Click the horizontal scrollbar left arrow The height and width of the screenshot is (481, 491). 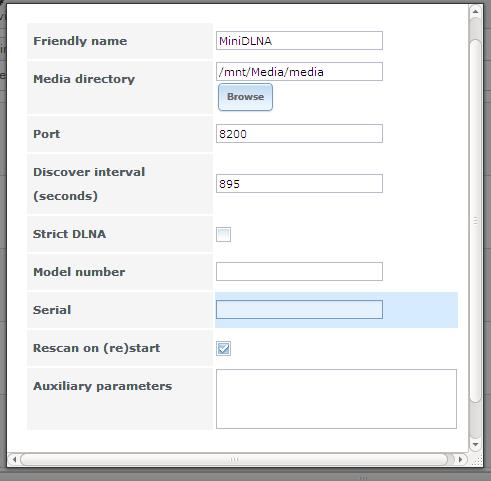point(14,459)
